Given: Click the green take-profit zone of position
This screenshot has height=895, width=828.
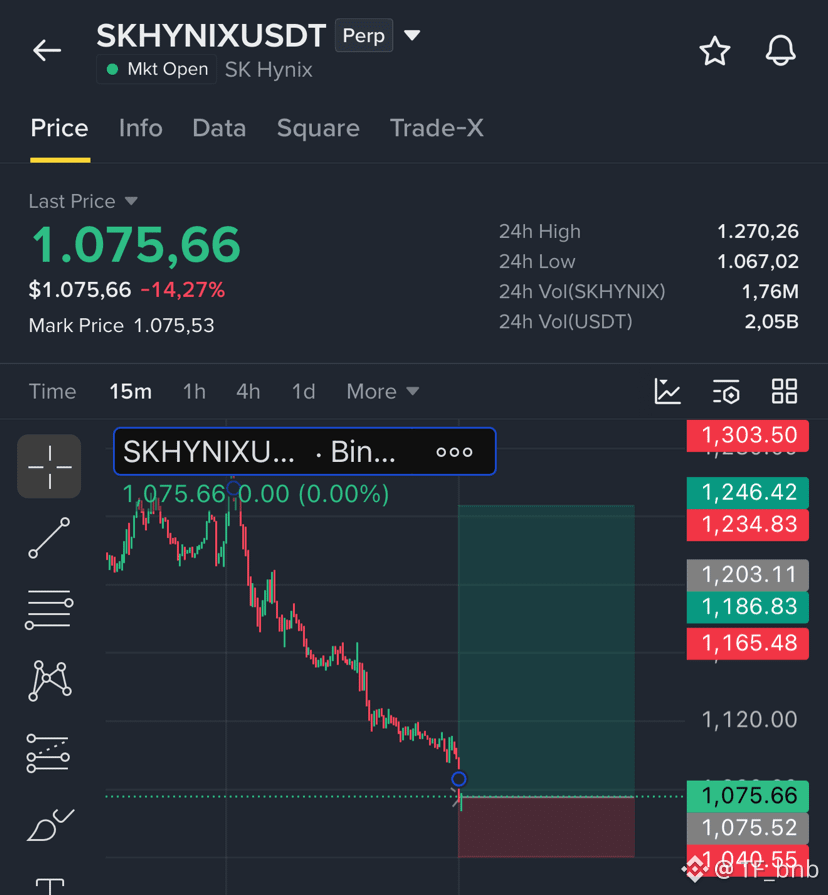Looking at the screenshot, I should pyautogui.click(x=546, y=650).
